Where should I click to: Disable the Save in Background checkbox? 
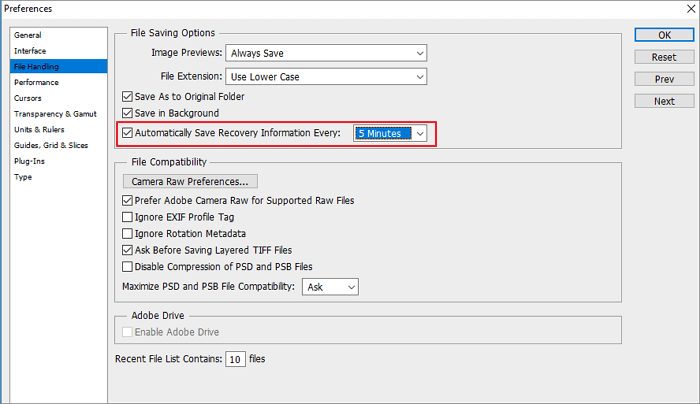point(127,113)
